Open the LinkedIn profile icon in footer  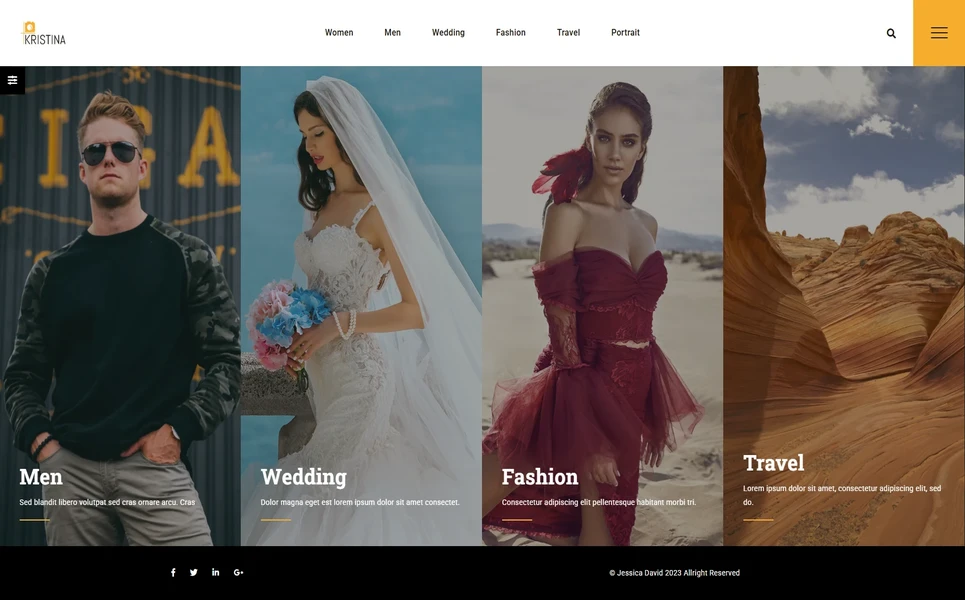214,571
